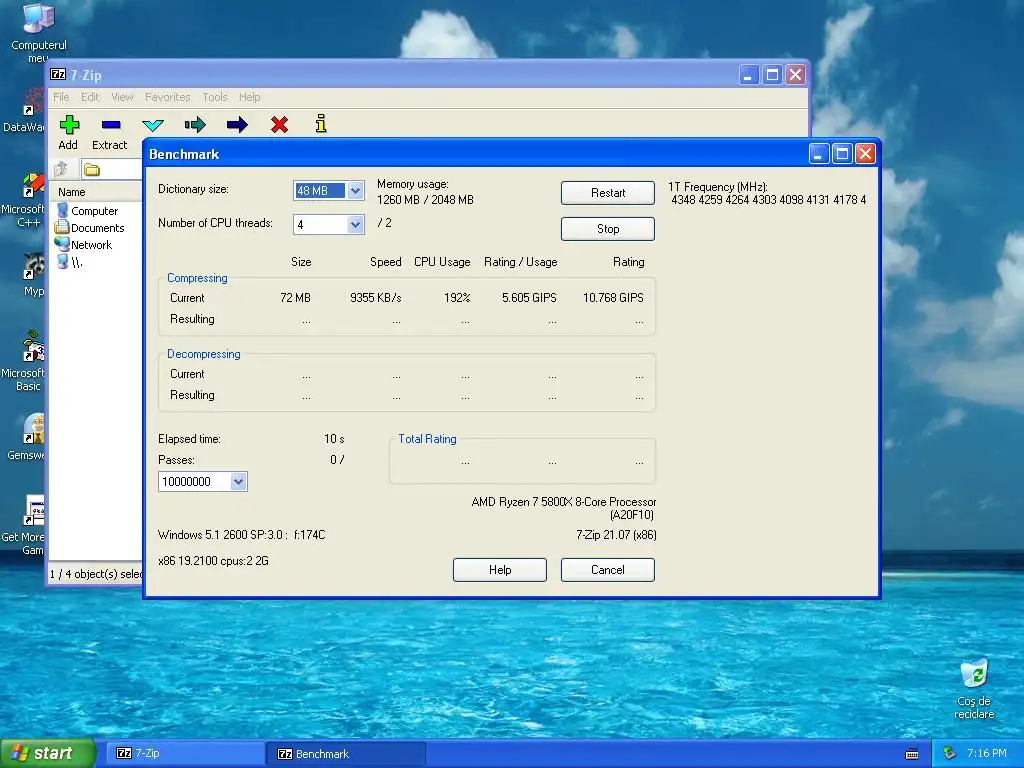Switch to the Benchmark taskbar button
This screenshot has height=768, width=1024.
click(346, 754)
